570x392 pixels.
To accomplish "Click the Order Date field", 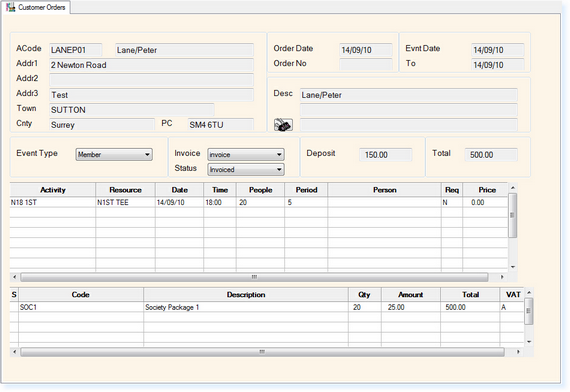I will click(366, 50).
